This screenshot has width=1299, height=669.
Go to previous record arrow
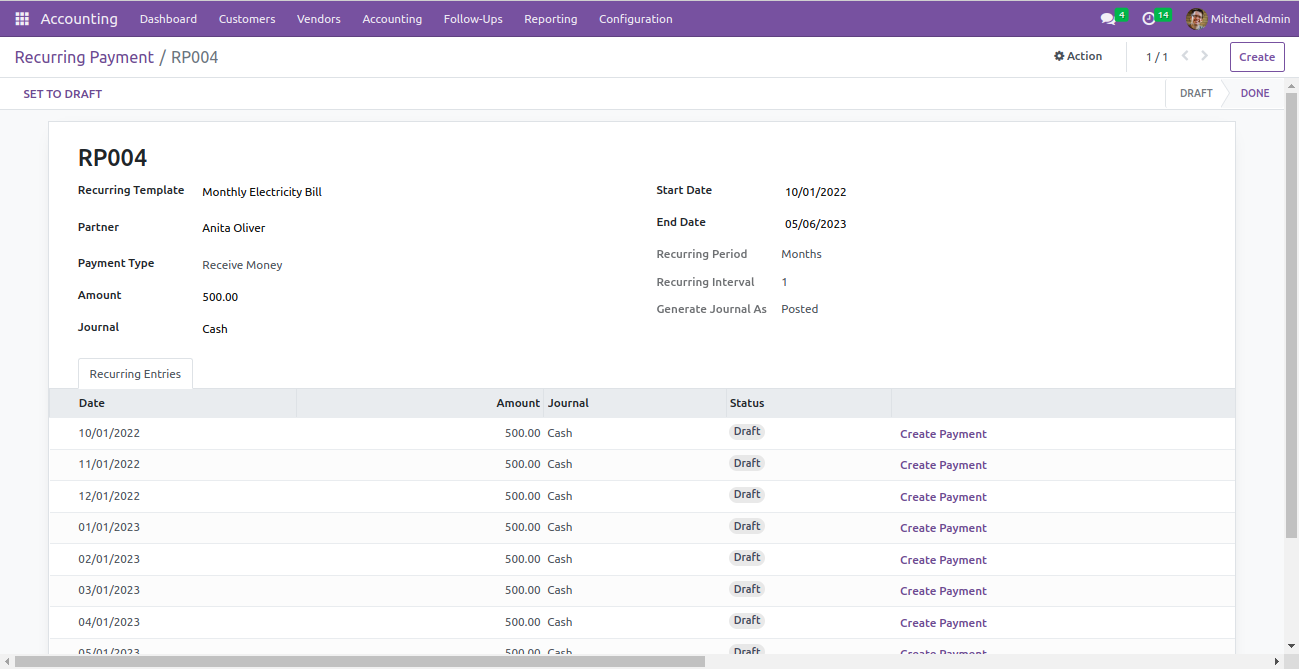(1185, 57)
